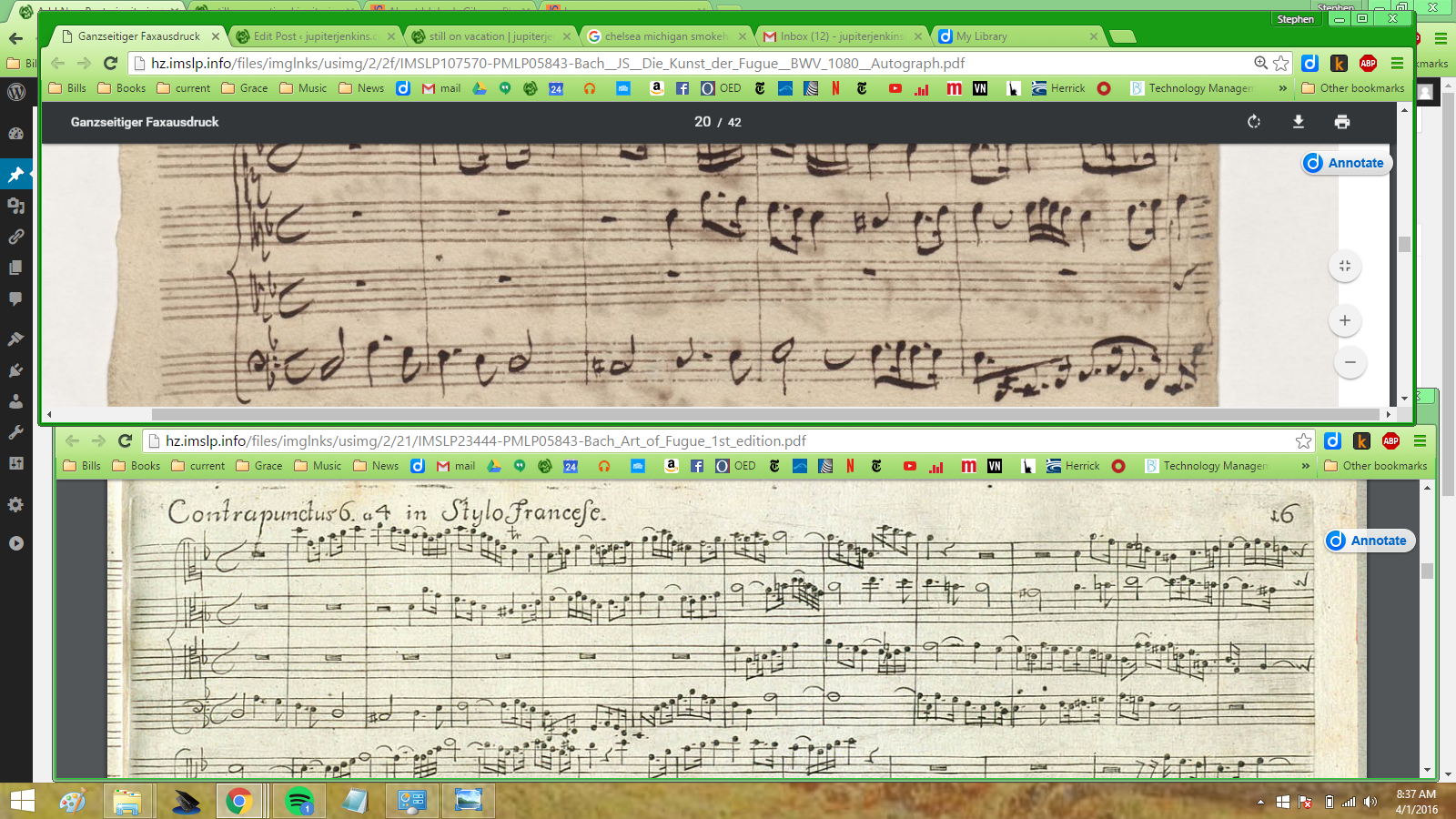Open Gmail mail bookmark in top window

click(x=441, y=88)
